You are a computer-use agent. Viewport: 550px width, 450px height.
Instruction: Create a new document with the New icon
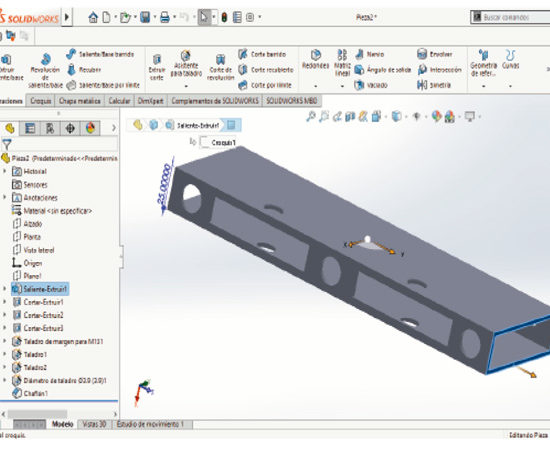pyautogui.click(x=107, y=17)
